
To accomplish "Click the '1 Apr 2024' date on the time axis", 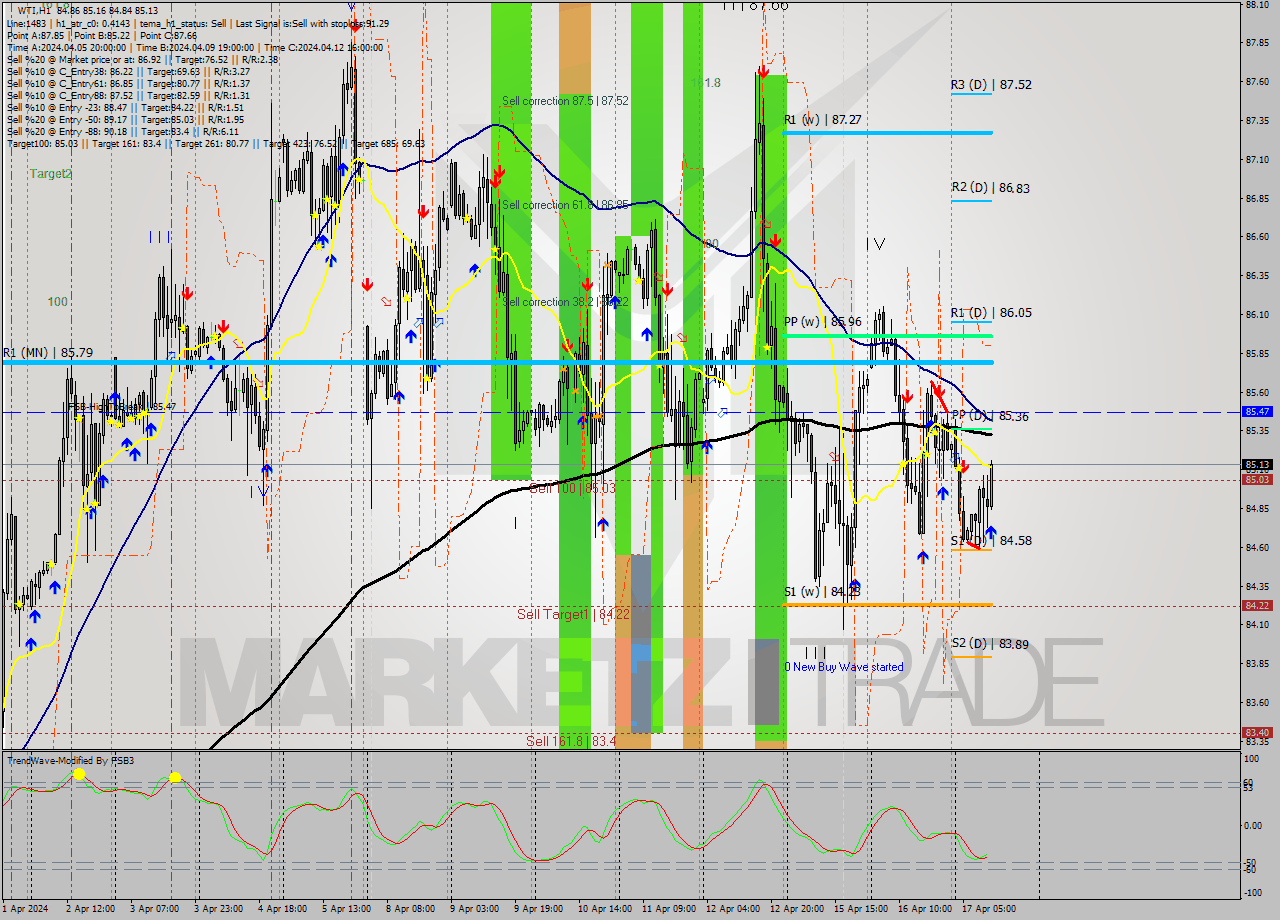I will coord(27,909).
